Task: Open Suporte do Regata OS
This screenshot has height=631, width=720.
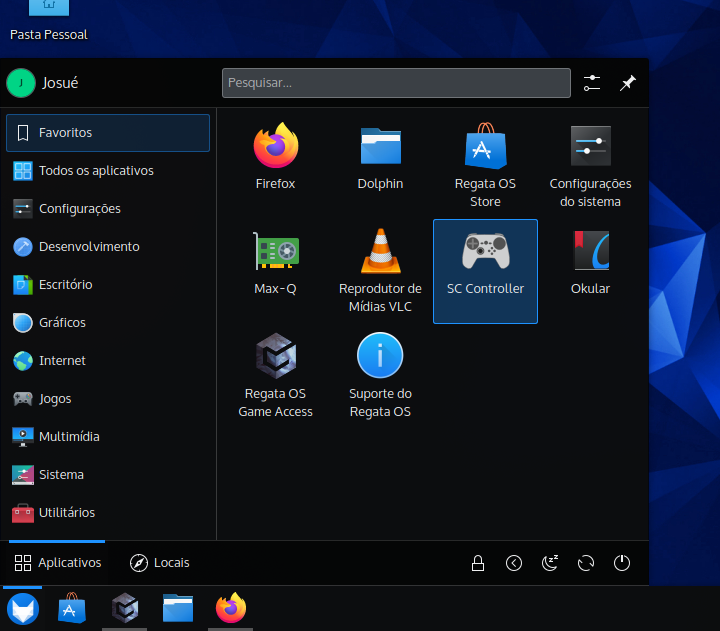Action: click(x=380, y=377)
